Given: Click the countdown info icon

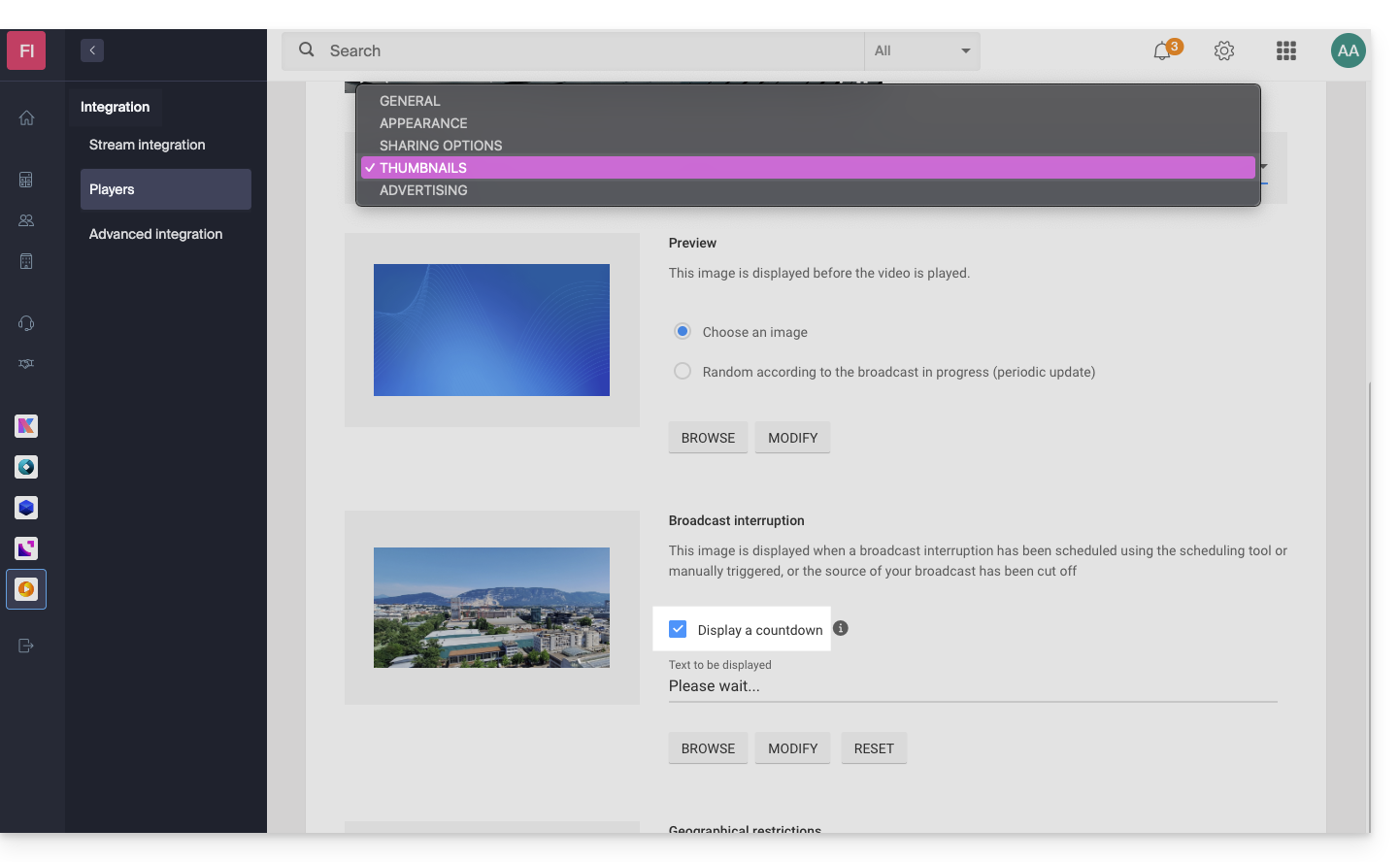Looking at the screenshot, I should (841, 628).
